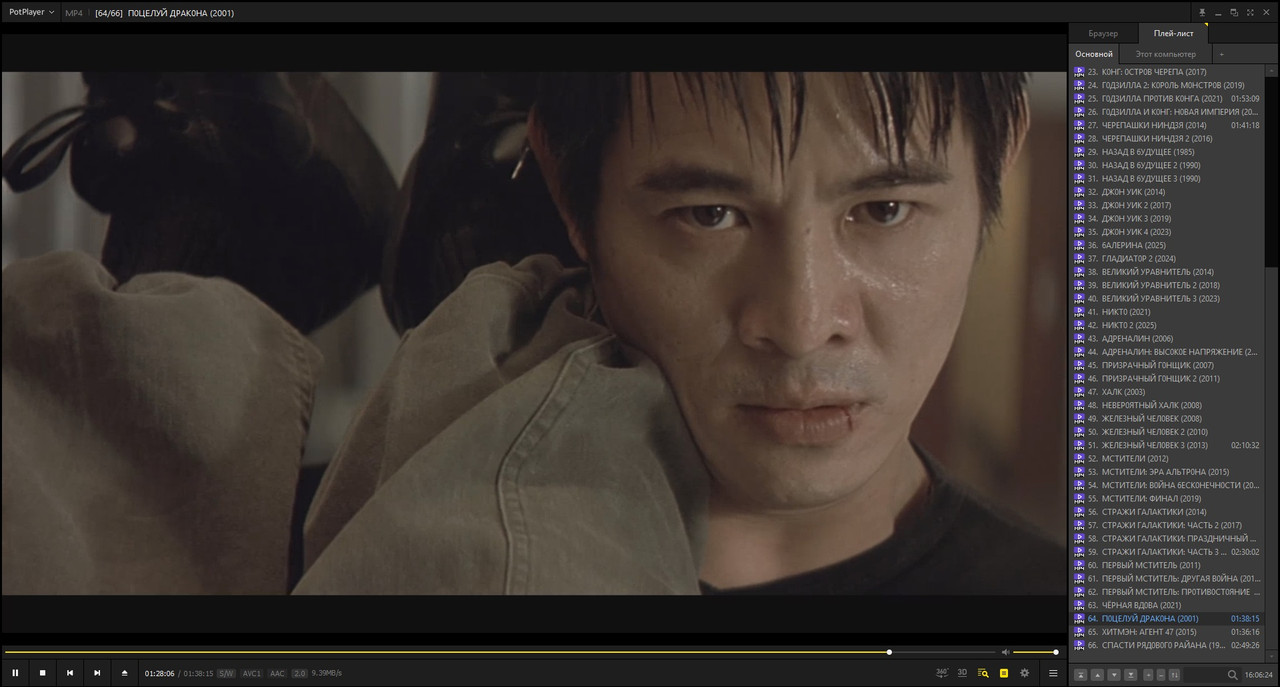Select КОНГ: ОСТРОВ ЧЕРЕПА (2017) in playlist
Image resolution: width=1280 pixels, height=687 pixels.
[1166, 72]
